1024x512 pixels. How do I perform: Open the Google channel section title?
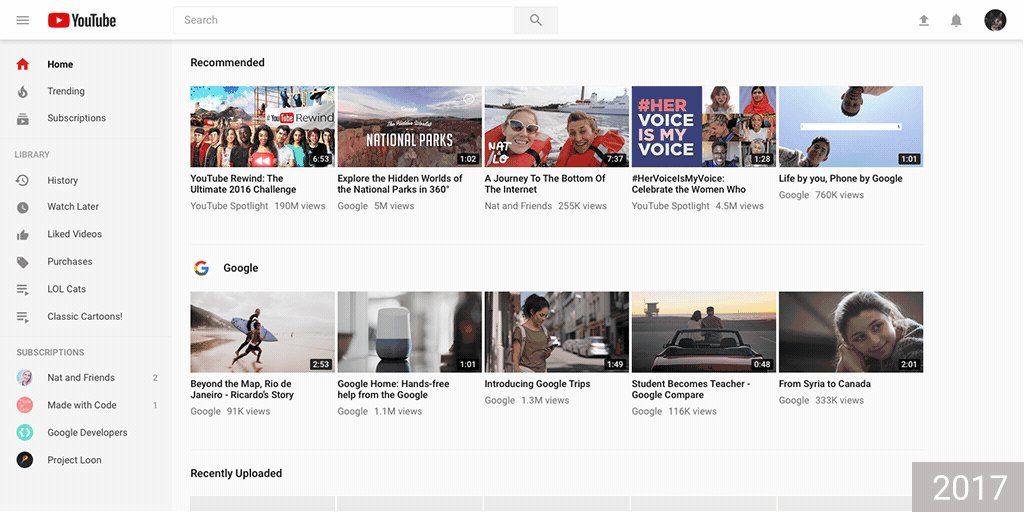click(240, 268)
